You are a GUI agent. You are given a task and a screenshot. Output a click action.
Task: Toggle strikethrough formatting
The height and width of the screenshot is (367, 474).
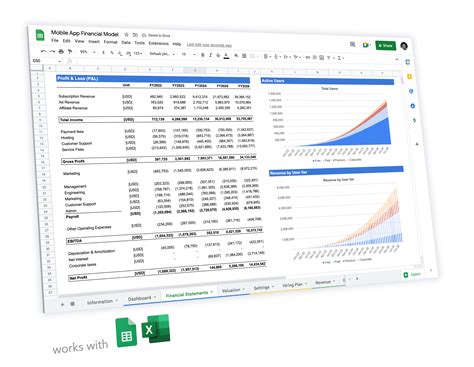pos(218,55)
